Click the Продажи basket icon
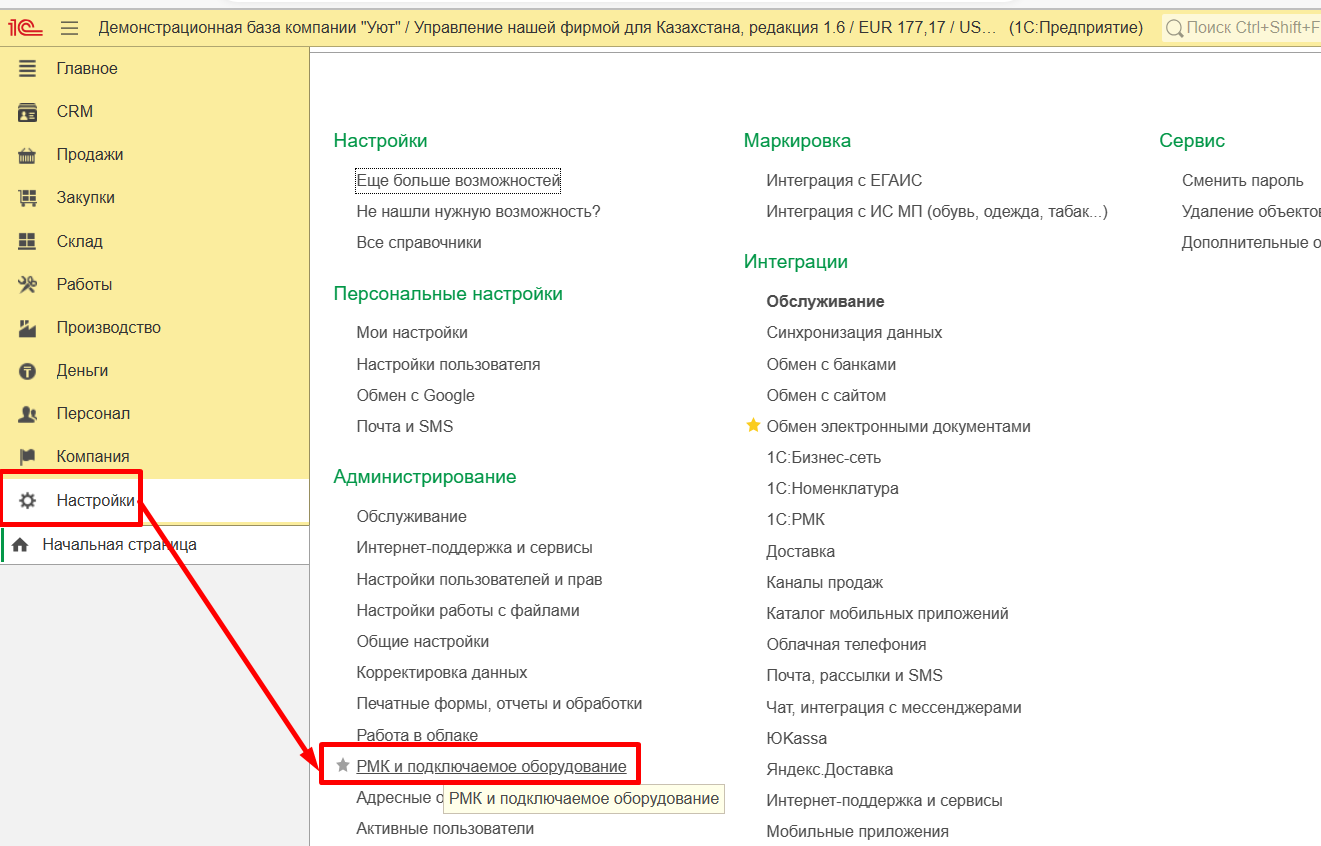The image size is (1321, 846). [28, 155]
